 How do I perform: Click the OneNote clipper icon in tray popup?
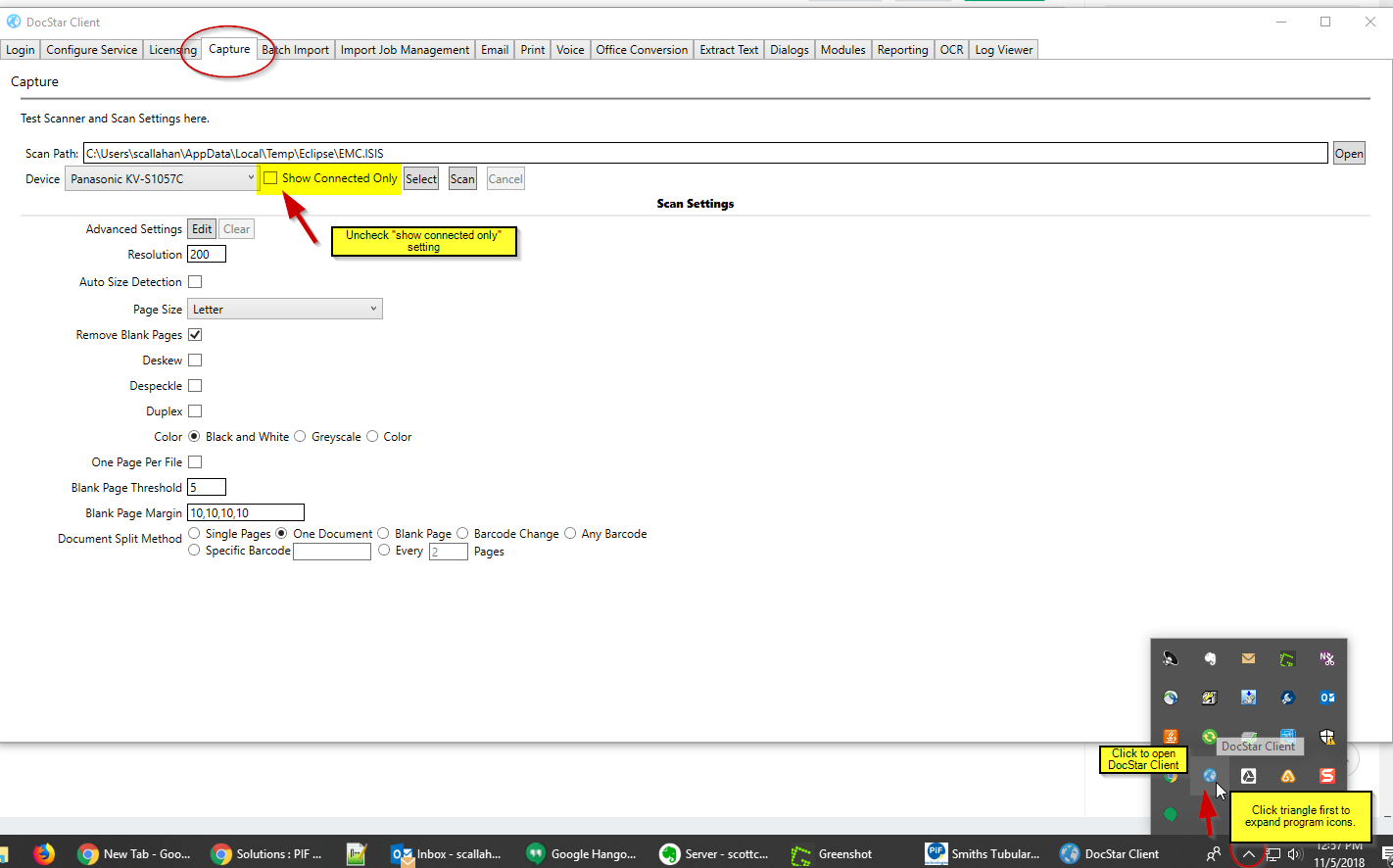click(x=1326, y=658)
